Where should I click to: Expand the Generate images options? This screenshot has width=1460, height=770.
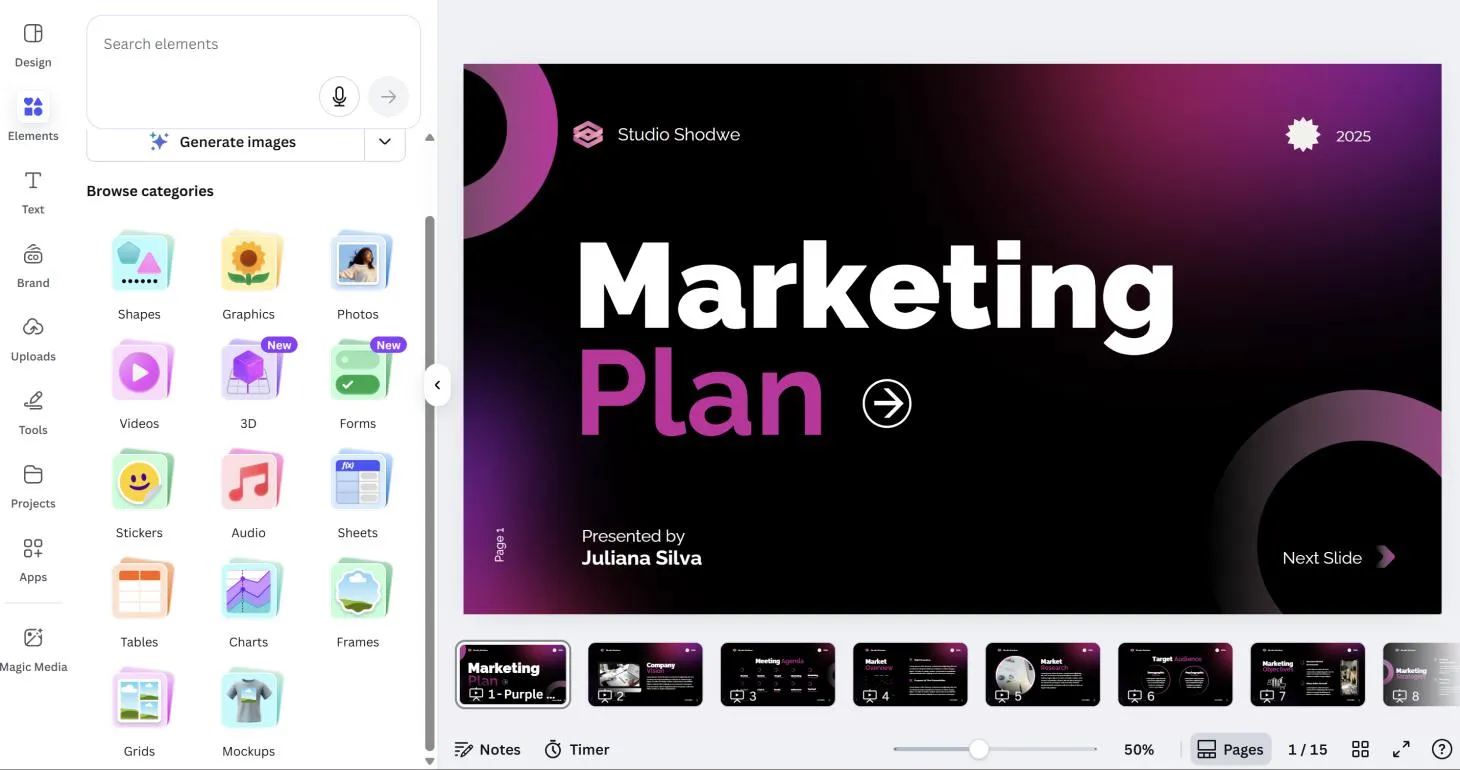coord(385,141)
